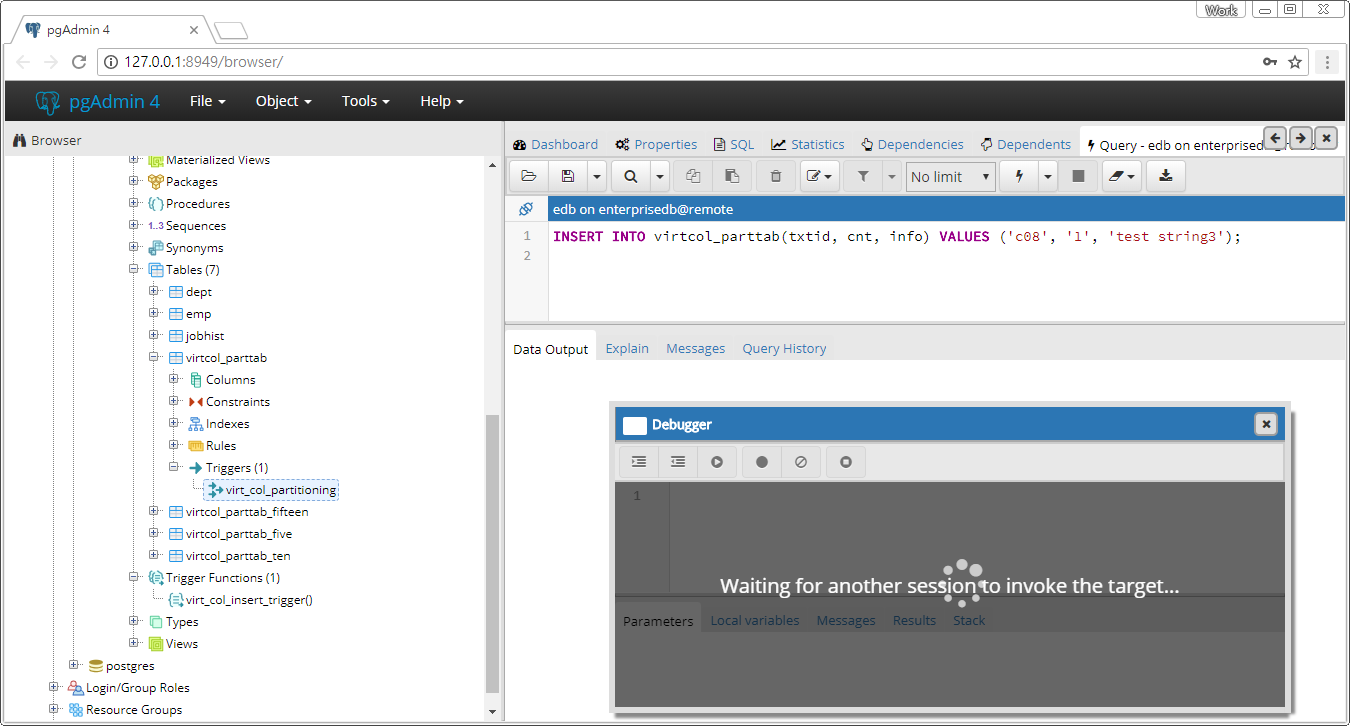Download results as CSV icon
The height and width of the screenshot is (726, 1350).
1166,177
